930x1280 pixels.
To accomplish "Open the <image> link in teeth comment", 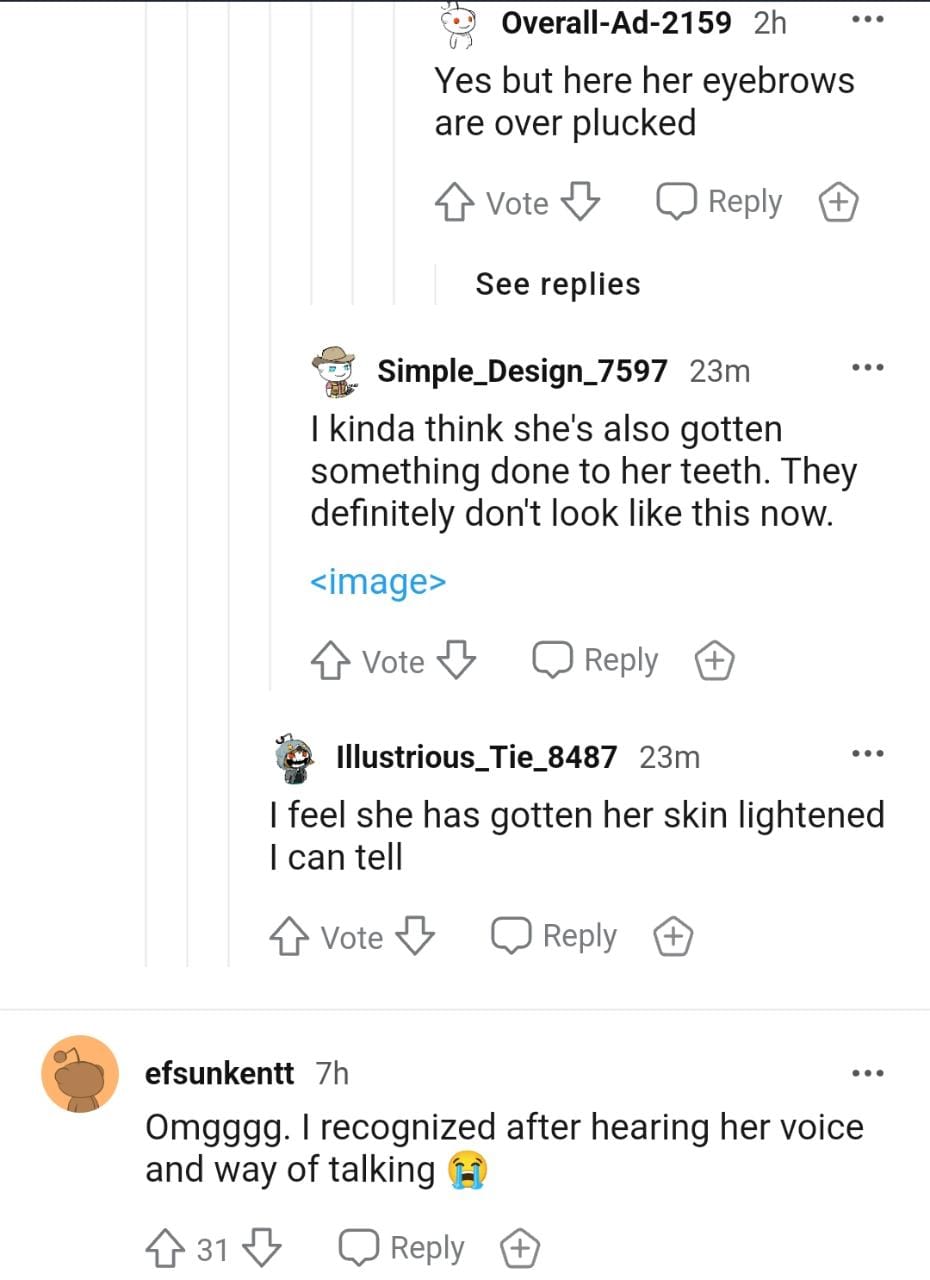I will [x=377, y=582].
